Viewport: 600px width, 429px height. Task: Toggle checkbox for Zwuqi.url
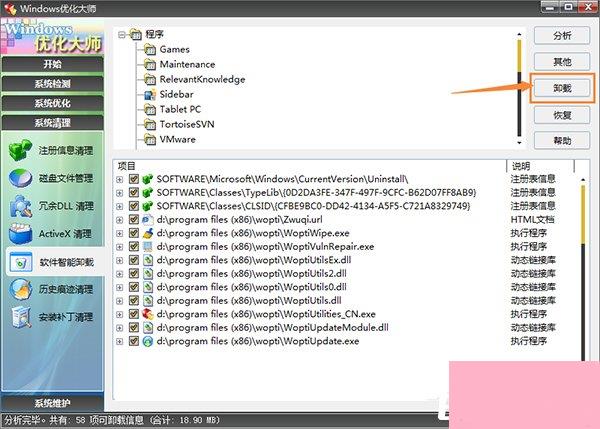click(x=134, y=220)
